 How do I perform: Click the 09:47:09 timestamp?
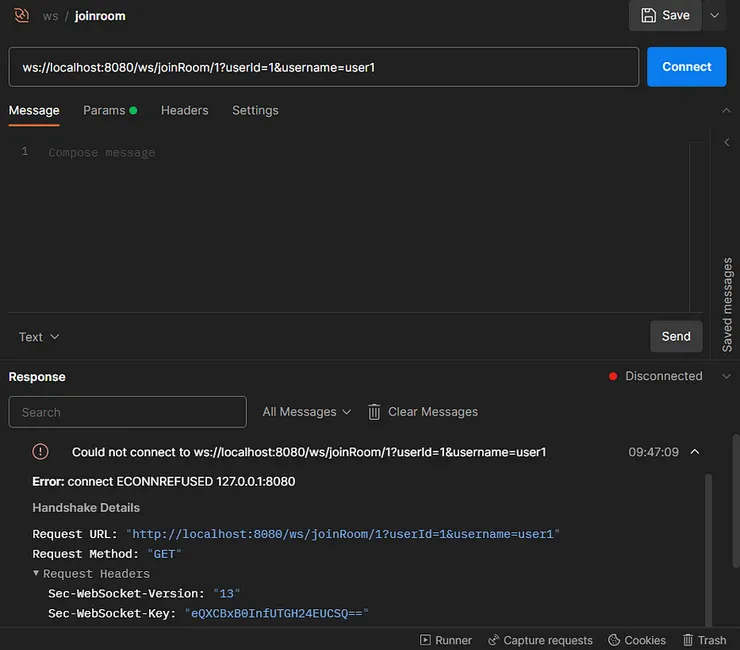[x=653, y=452]
